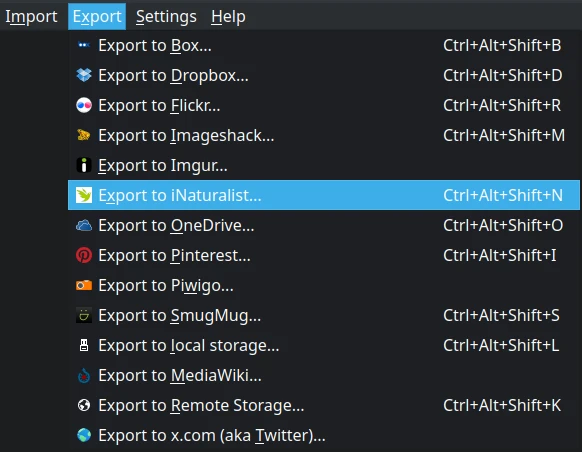Viewport: 582px width, 452px height.
Task: Click the Ctrl+Alt+Shift+N shortcut text
Action: tap(503, 195)
